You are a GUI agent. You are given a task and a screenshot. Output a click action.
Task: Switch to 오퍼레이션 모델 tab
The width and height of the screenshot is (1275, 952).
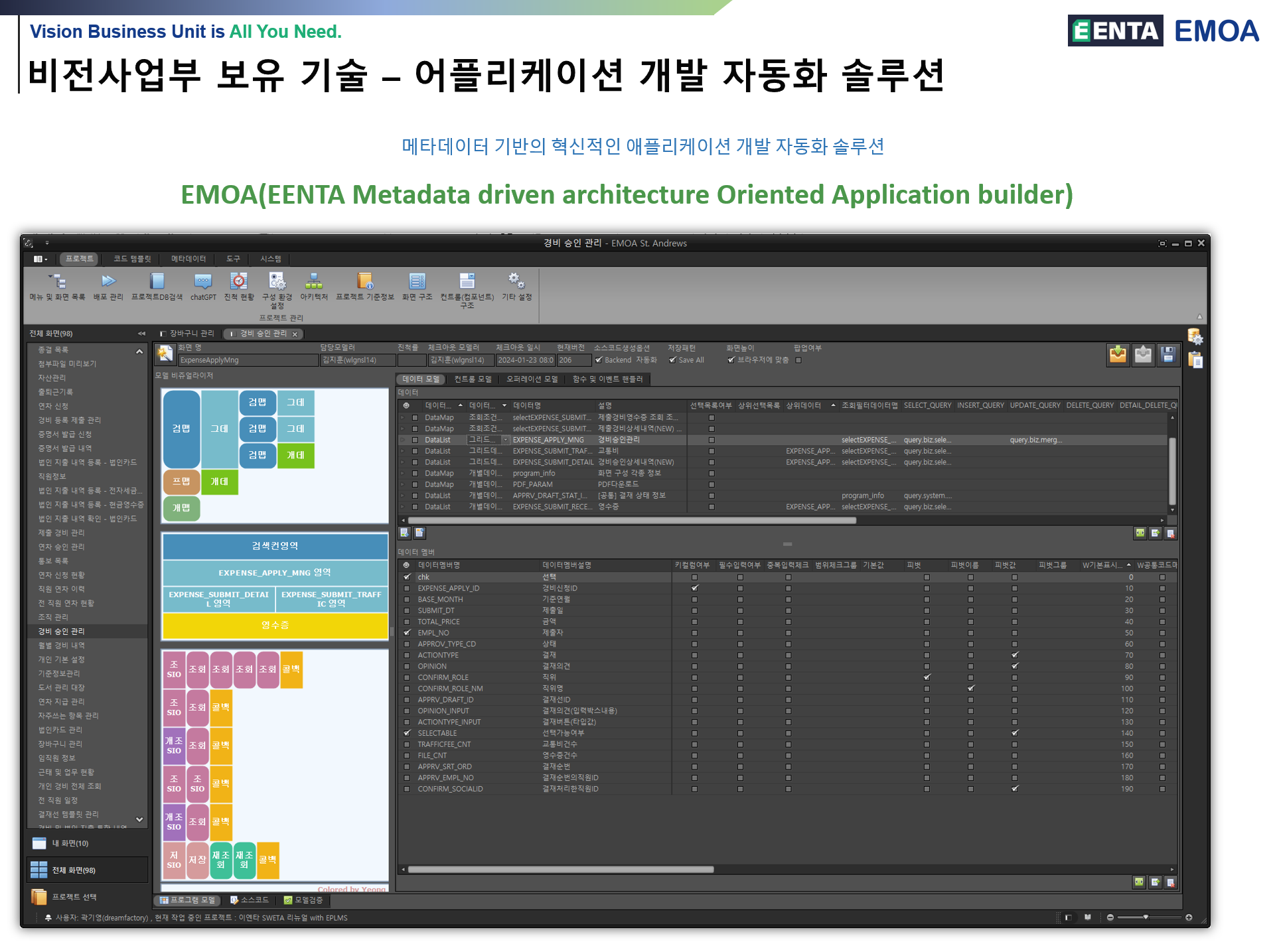pyautogui.click(x=532, y=379)
